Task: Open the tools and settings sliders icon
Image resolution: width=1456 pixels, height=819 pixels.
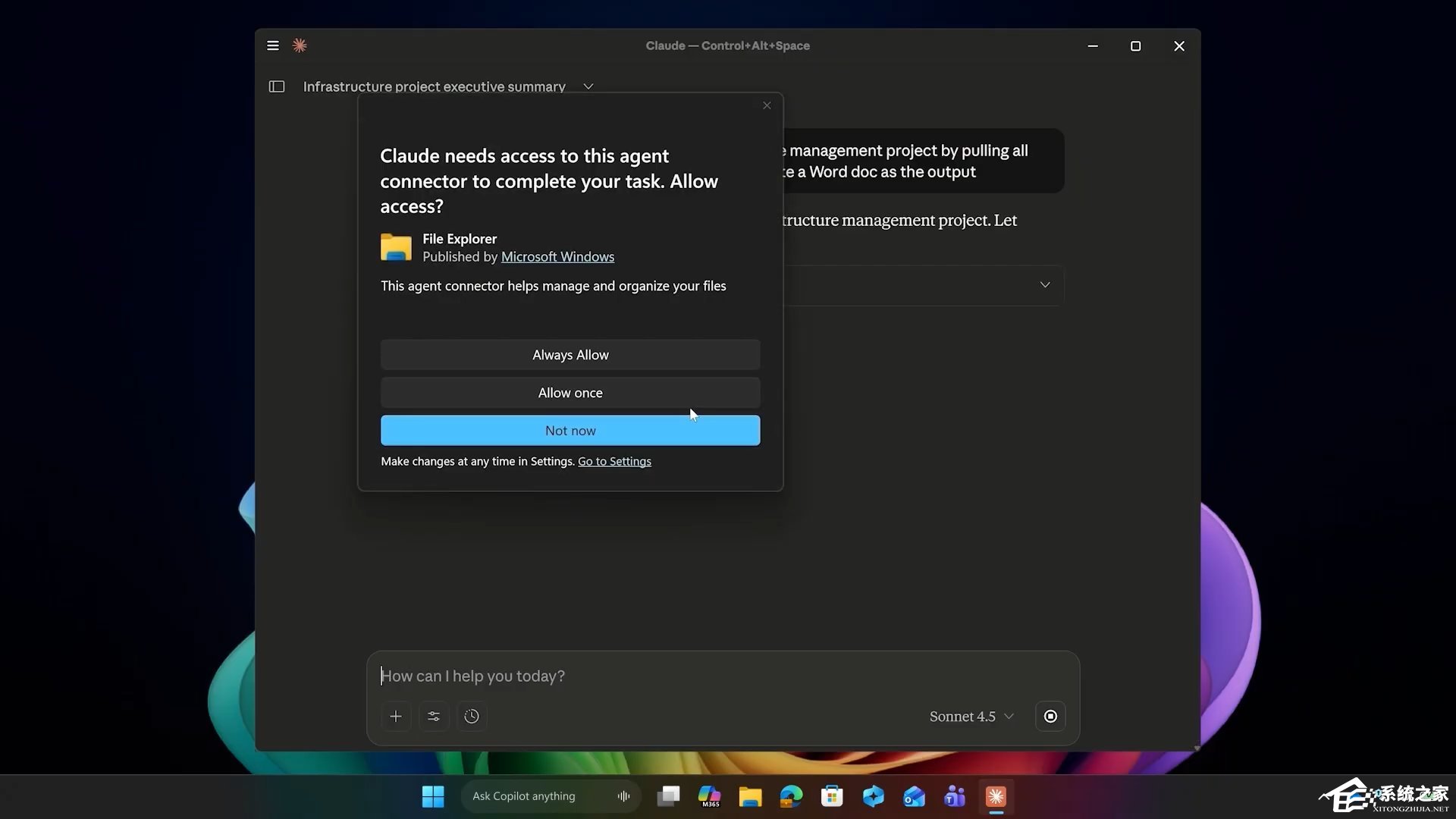Action: click(x=434, y=716)
